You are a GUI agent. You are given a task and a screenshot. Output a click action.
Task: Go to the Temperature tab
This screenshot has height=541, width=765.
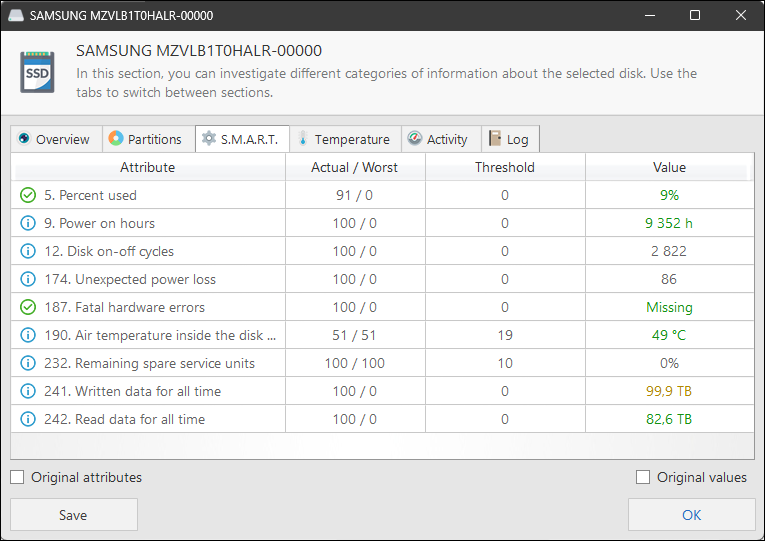pos(343,139)
